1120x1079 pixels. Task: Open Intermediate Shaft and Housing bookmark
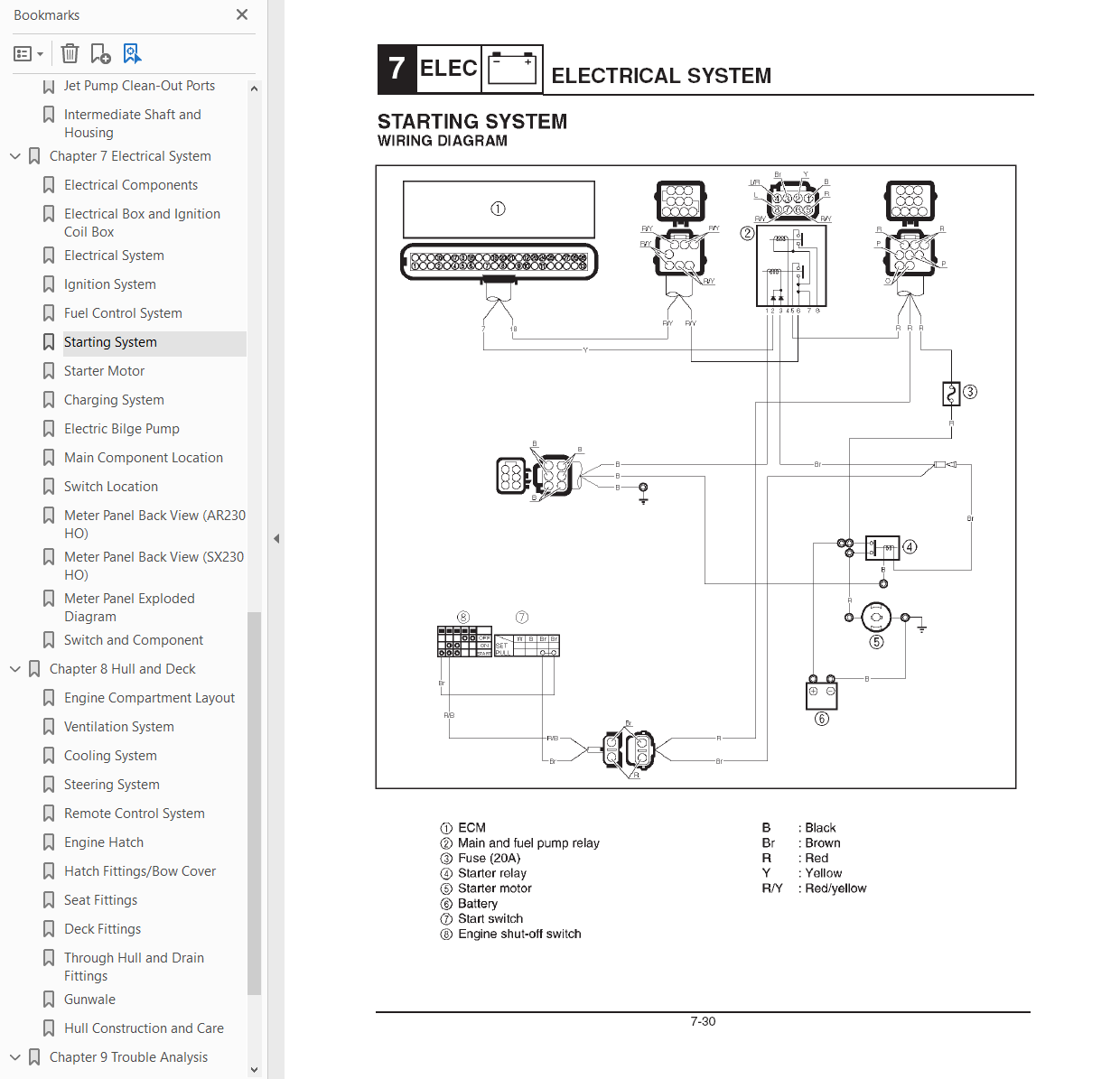pyautogui.click(x=133, y=124)
